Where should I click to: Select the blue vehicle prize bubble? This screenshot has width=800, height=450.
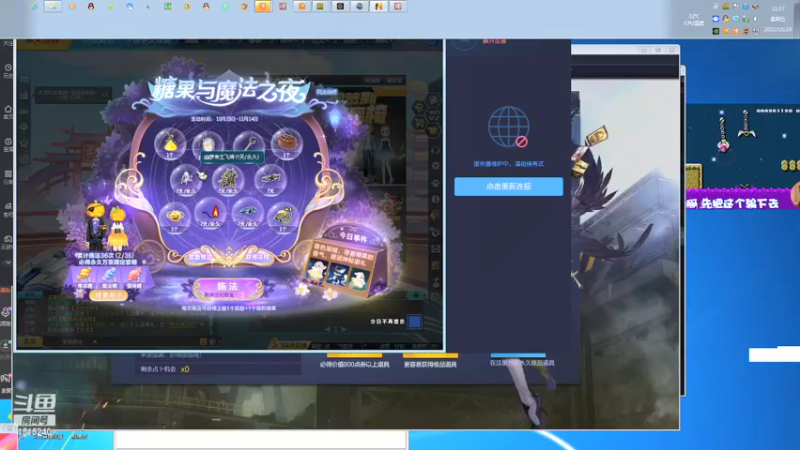[x=247, y=213]
